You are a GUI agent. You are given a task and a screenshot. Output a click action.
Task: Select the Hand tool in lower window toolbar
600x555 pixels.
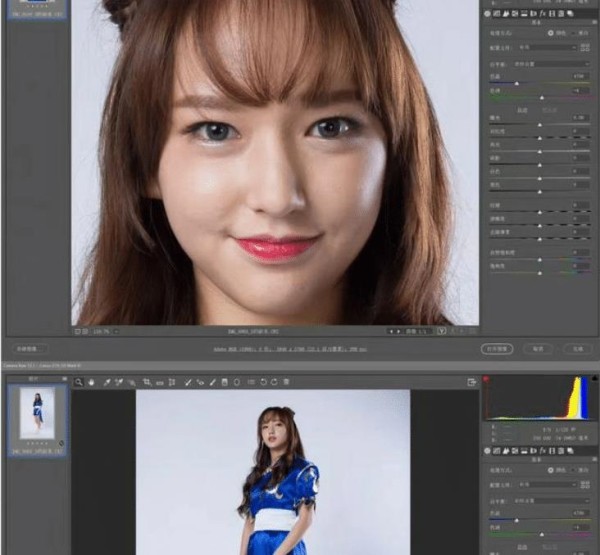pyautogui.click(x=91, y=382)
